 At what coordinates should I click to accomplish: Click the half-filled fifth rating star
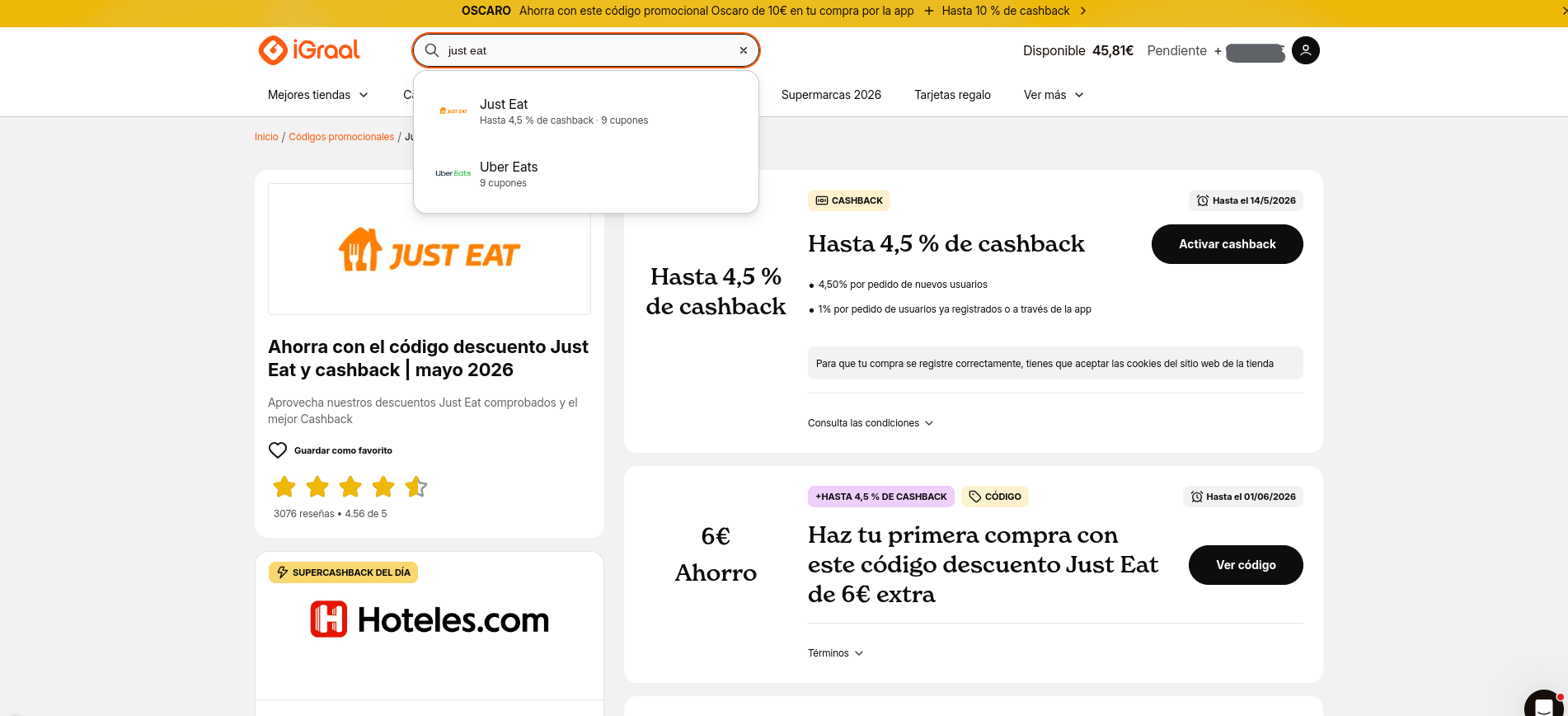416,487
